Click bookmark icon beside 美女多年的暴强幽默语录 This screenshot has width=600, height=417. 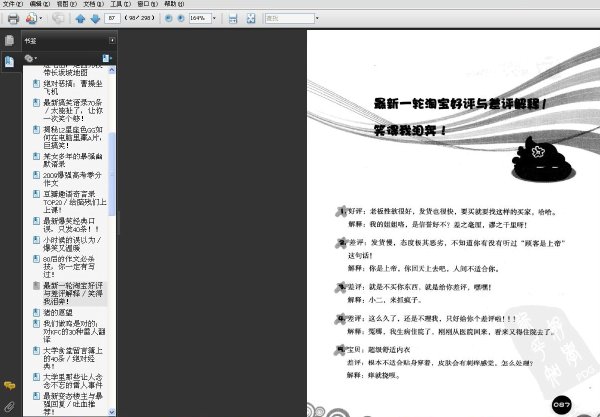(x=36, y=156)
